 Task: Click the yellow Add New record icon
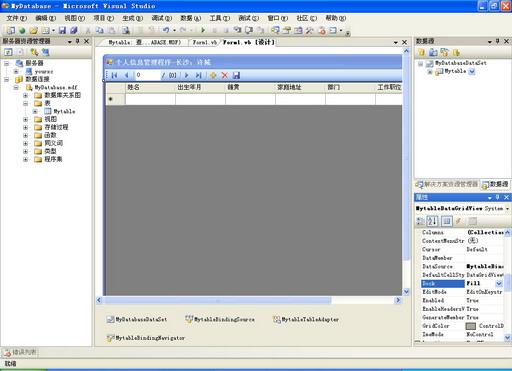213,75
